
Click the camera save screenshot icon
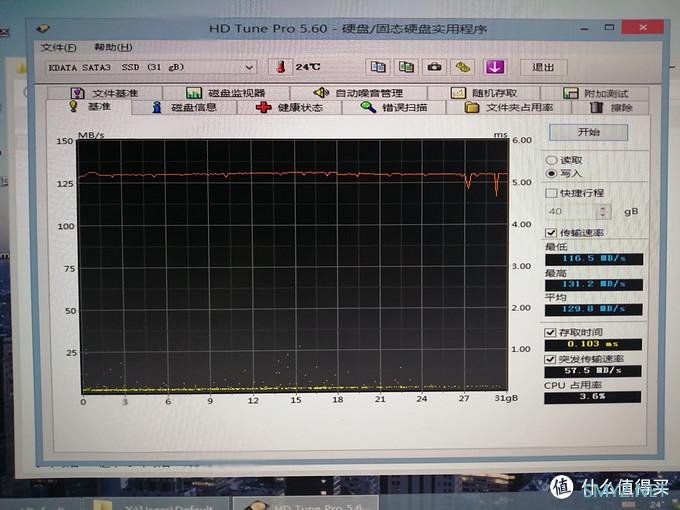[x=434, y=67]
